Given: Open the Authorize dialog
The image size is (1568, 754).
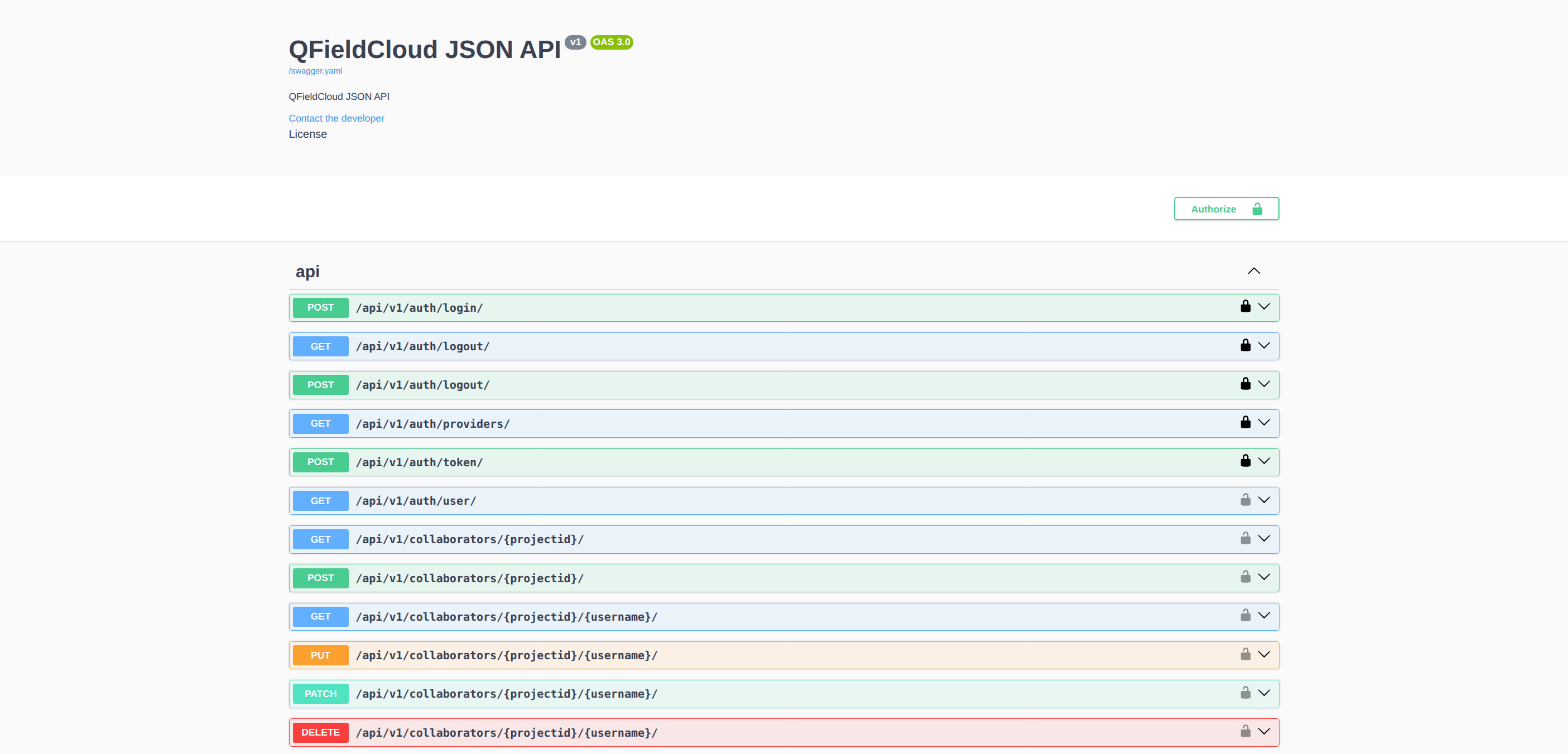Looking at the screenshot, I should point(1226,209).
